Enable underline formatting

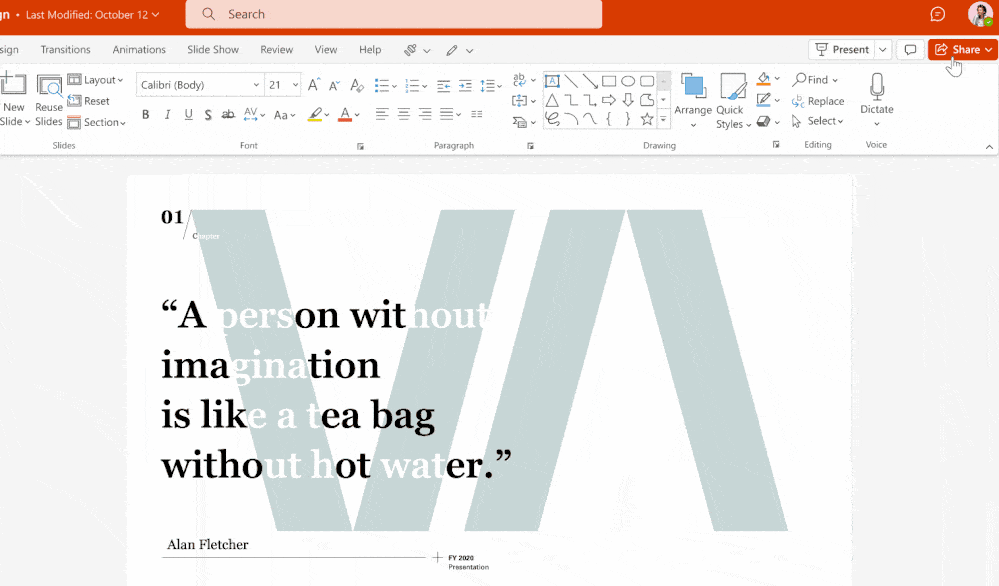pyautogui.click(x=188, y=115)
